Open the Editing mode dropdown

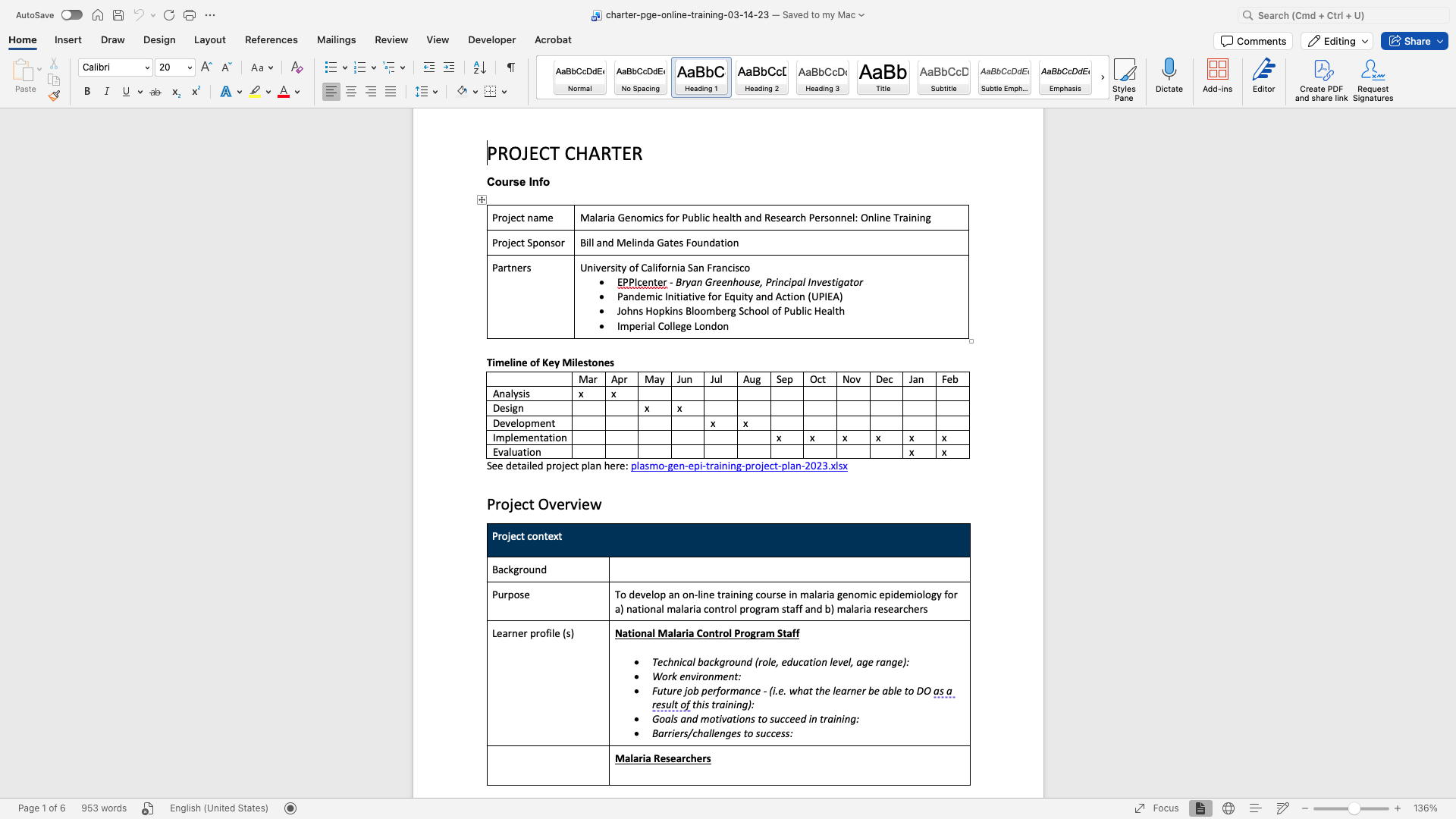tap(1337, 41)
